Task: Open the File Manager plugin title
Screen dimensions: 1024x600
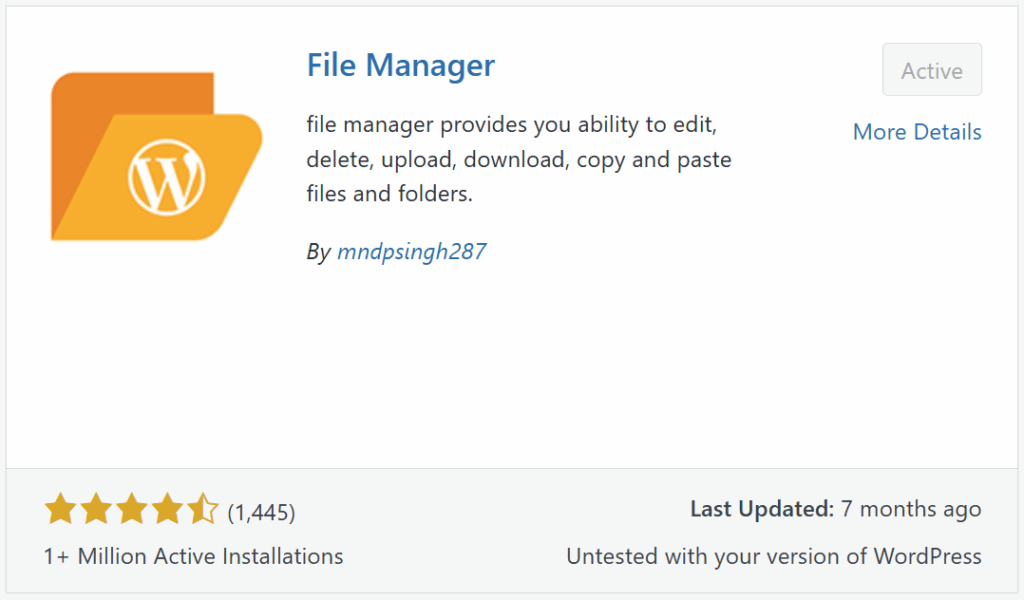Action: coord(400,64)
